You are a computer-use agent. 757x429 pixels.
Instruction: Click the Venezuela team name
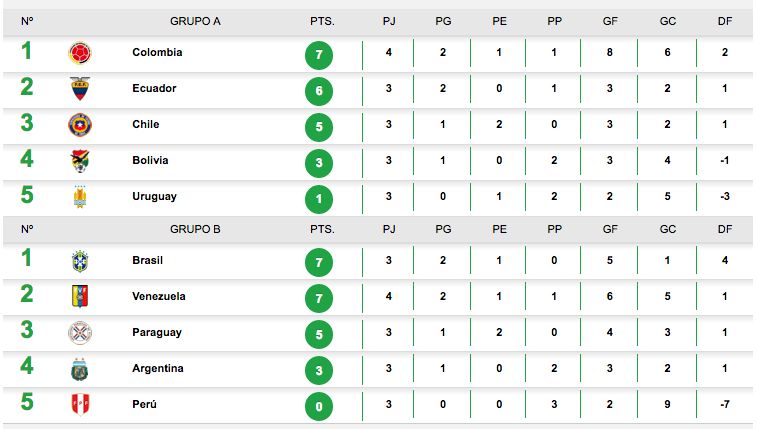[x=159, y=296]
